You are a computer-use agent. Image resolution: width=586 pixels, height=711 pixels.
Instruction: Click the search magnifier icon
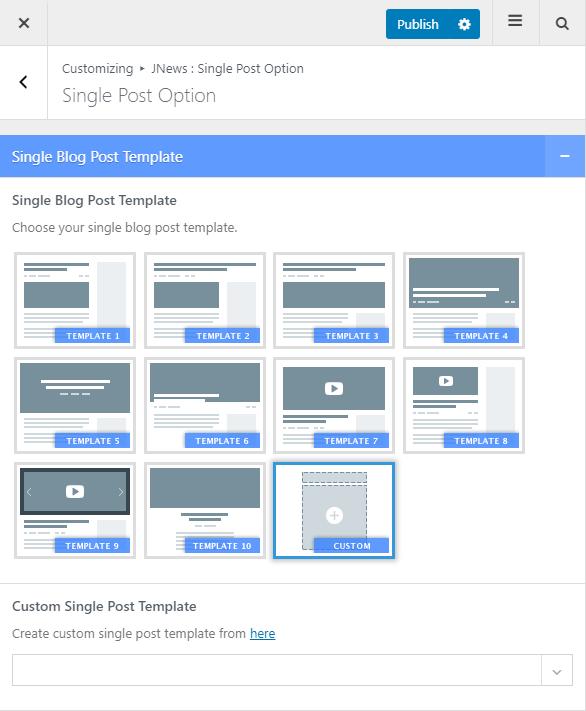coord(562,23)
